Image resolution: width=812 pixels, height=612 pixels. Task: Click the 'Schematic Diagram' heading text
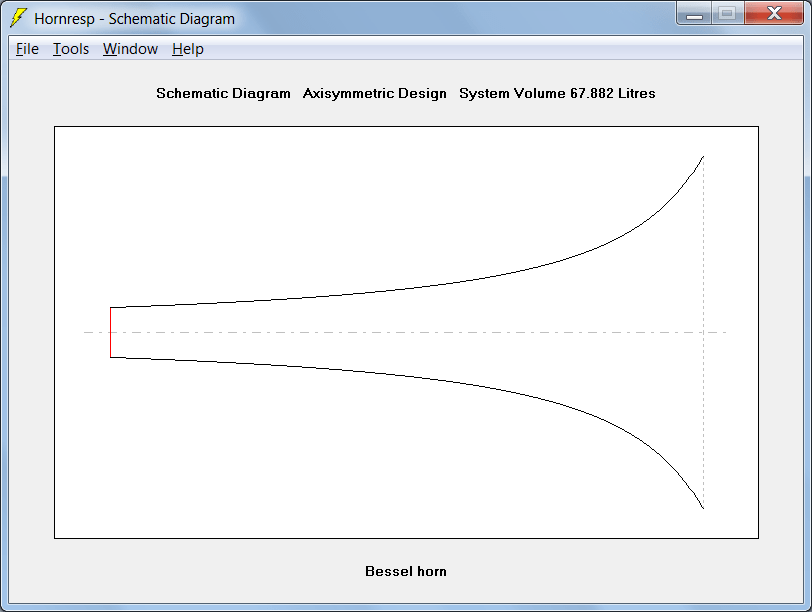pos(223,93)
